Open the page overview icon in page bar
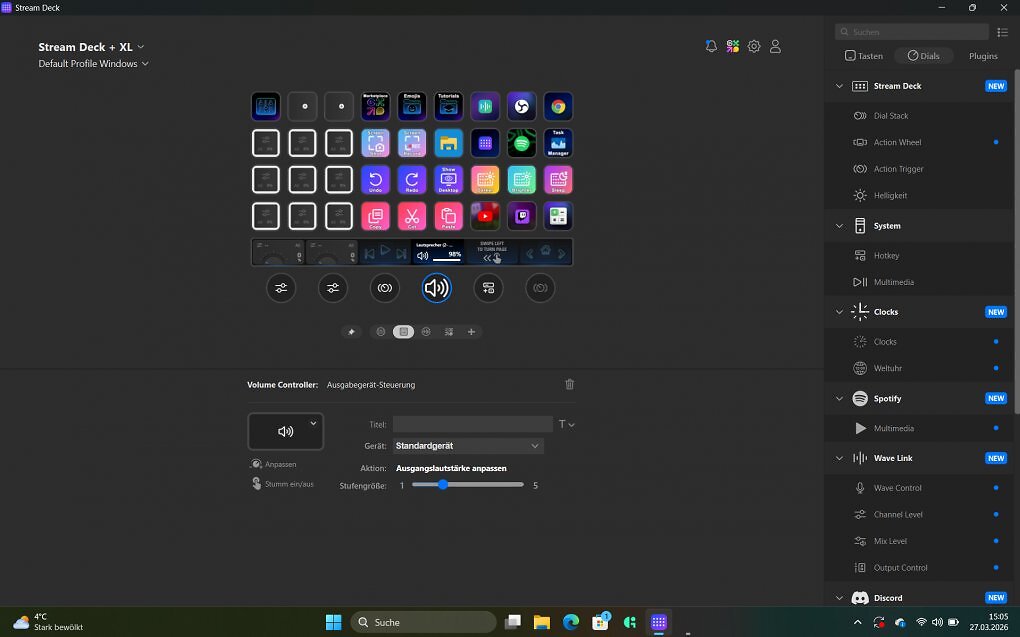The width and height of the screenshot is (1020, 637). pyautogui.click(x=449, y=332)
